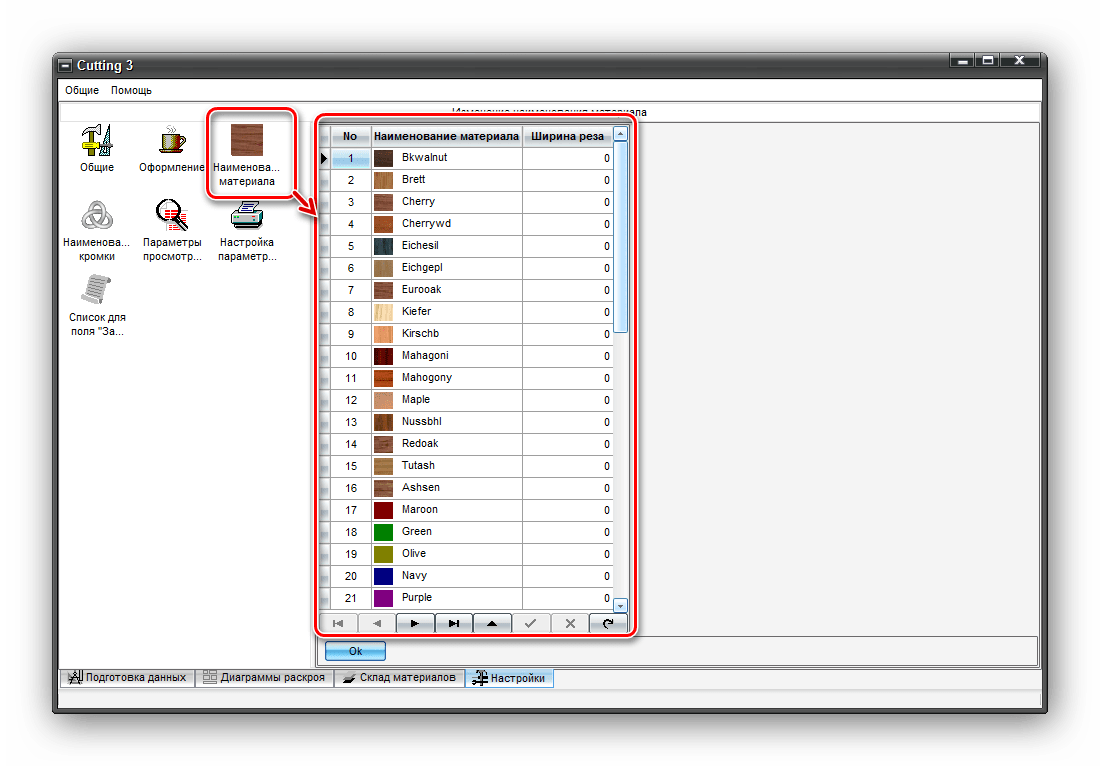Click the Purple color swatch

tap(383, 598)
